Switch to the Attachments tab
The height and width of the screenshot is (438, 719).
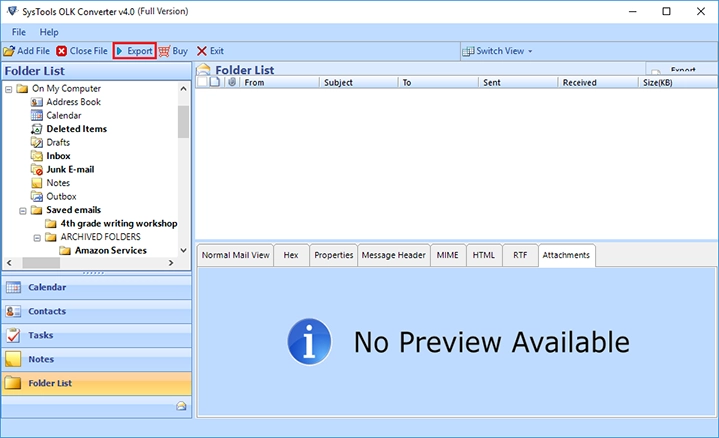coord(566,255)
